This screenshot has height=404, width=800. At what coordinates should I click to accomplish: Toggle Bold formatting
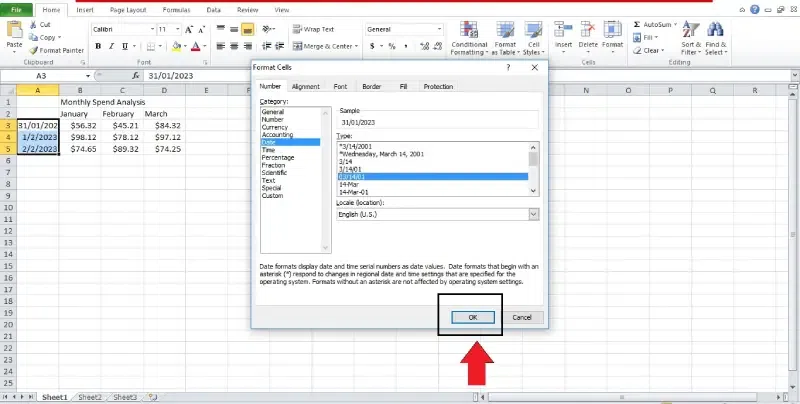coord(98,46)
